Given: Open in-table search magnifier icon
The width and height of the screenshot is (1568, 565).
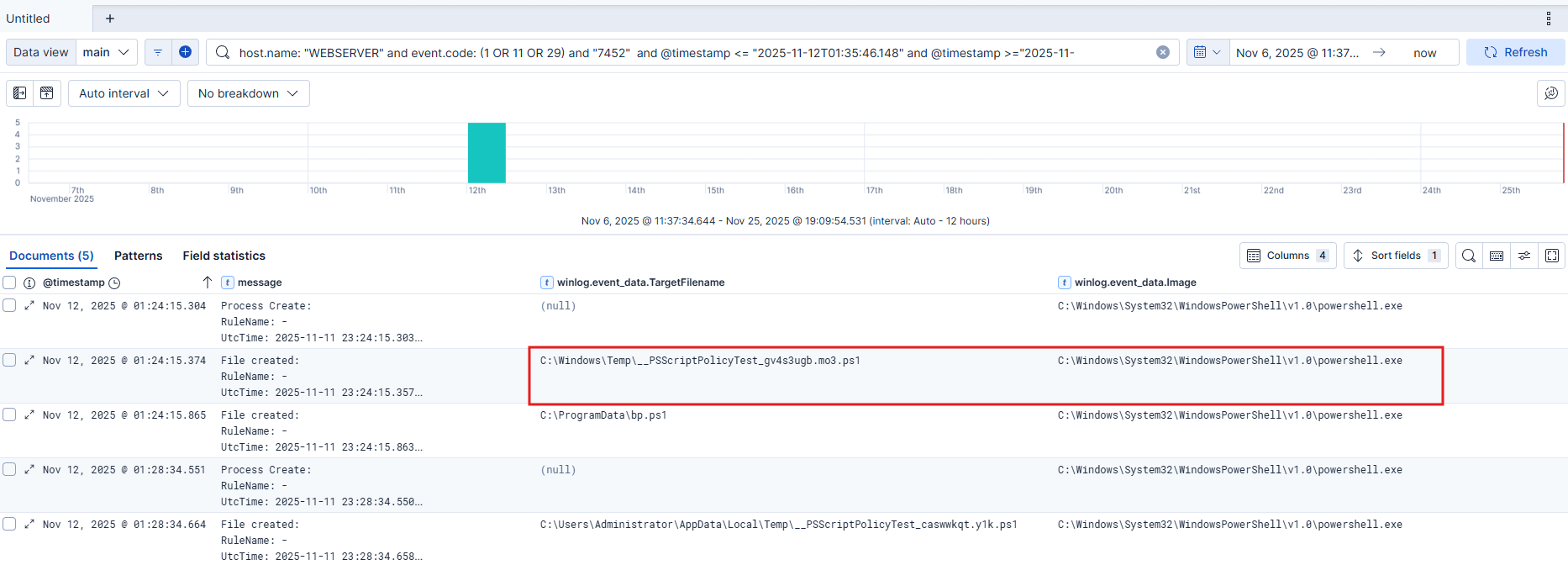Looking at the screenshot, I should coord(1469,256).
